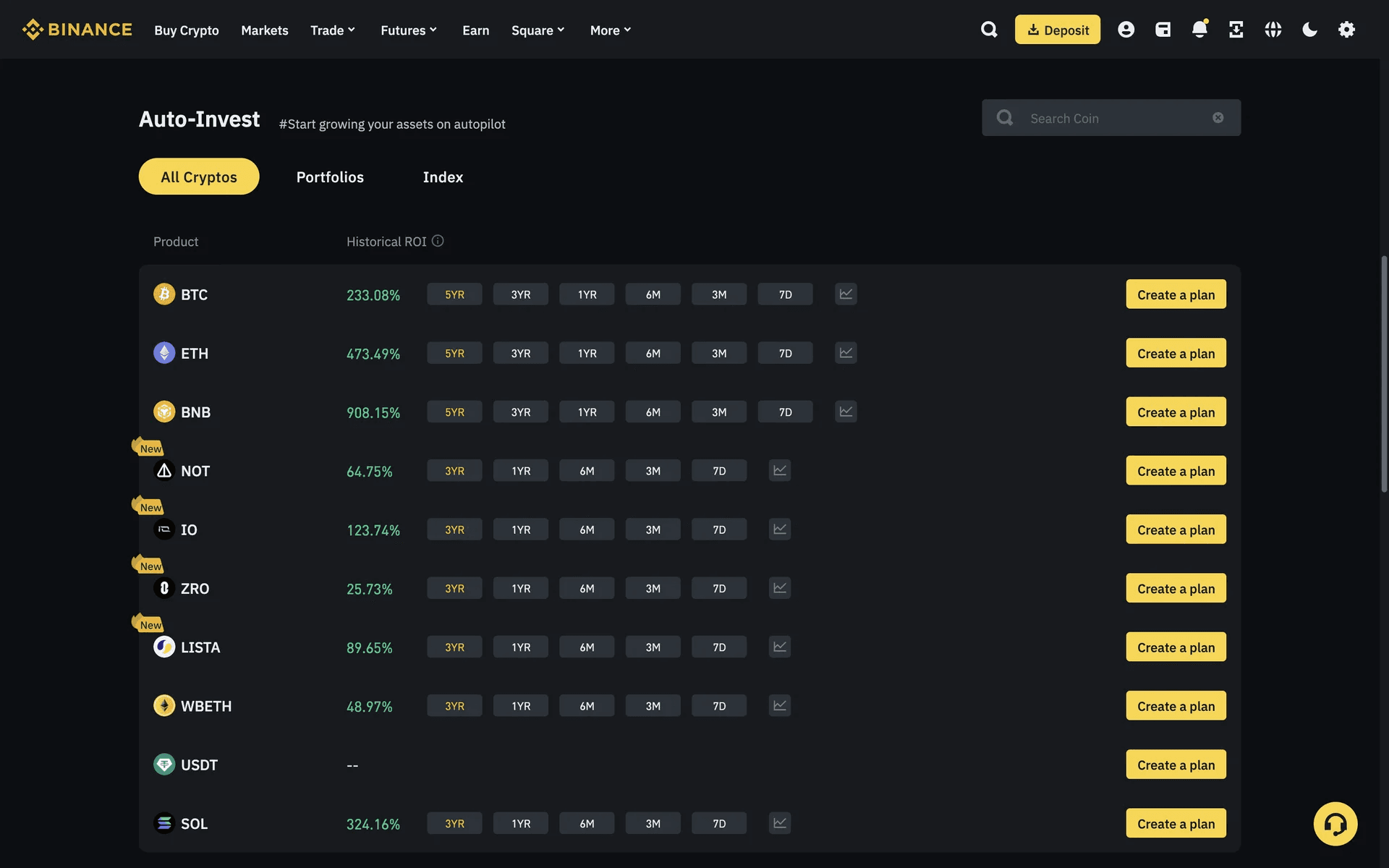
Task: Open the user profile icon
Action: (1126, 30)
